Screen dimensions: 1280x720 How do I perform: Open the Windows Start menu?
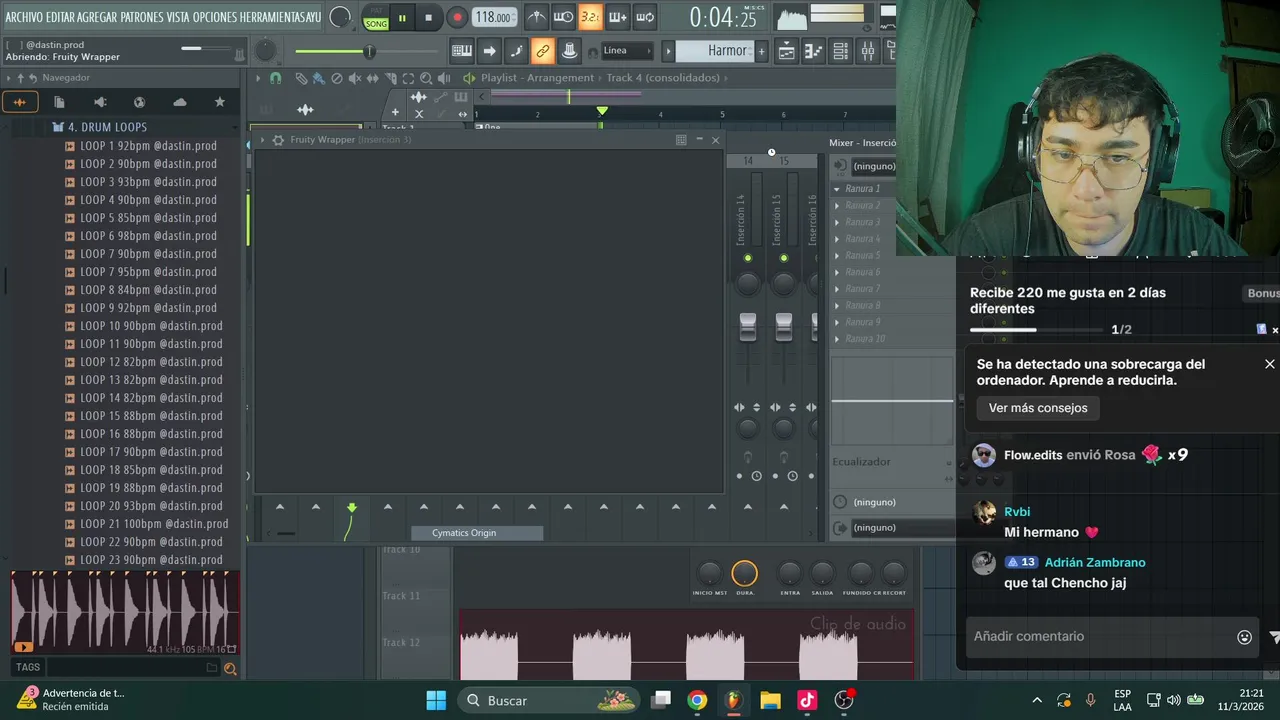tap(436, 700)
